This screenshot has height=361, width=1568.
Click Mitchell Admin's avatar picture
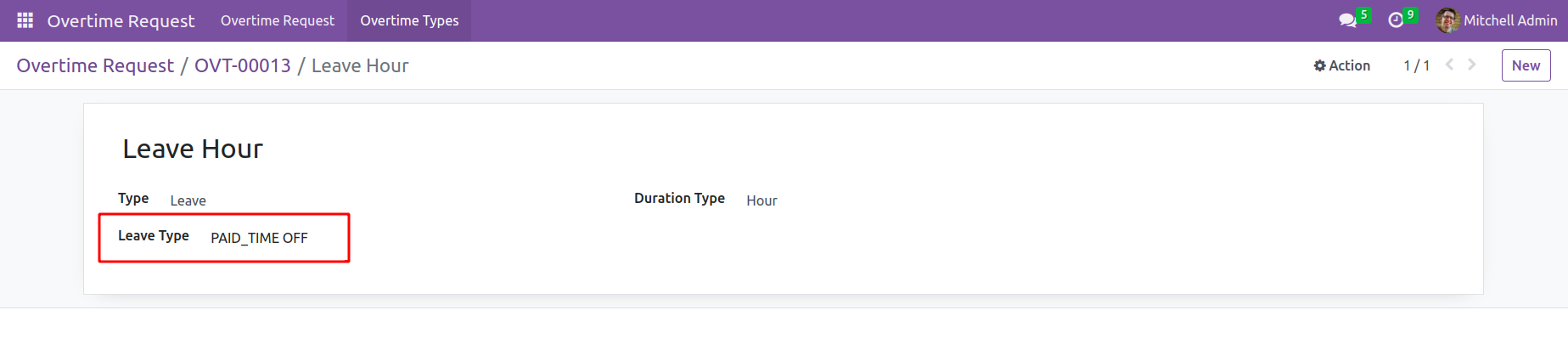click(x=1447, y=20)
